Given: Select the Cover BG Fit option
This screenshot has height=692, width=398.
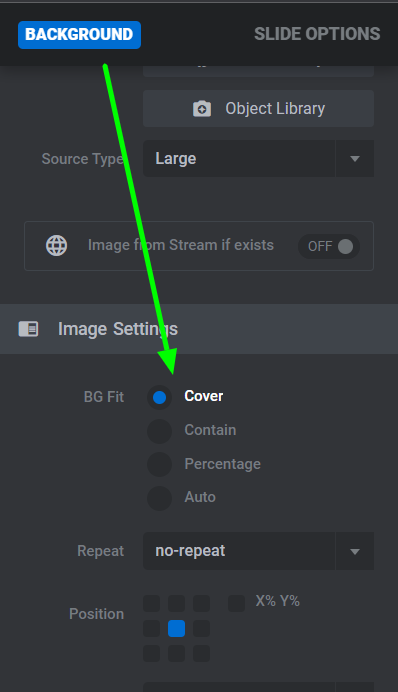Looking at the screenshot, I should tap(159, 397).
